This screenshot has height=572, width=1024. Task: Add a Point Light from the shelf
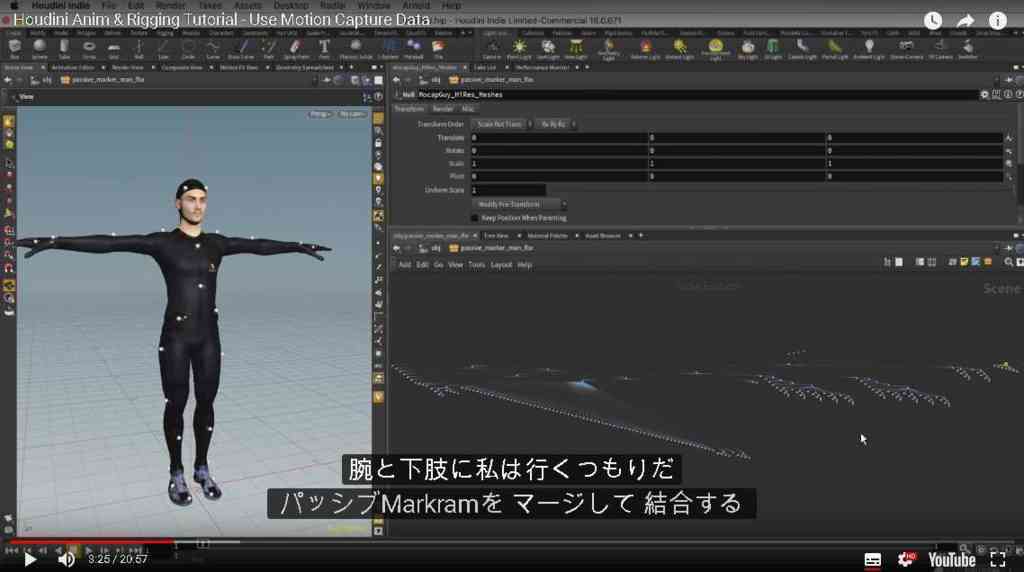(519, 48)
